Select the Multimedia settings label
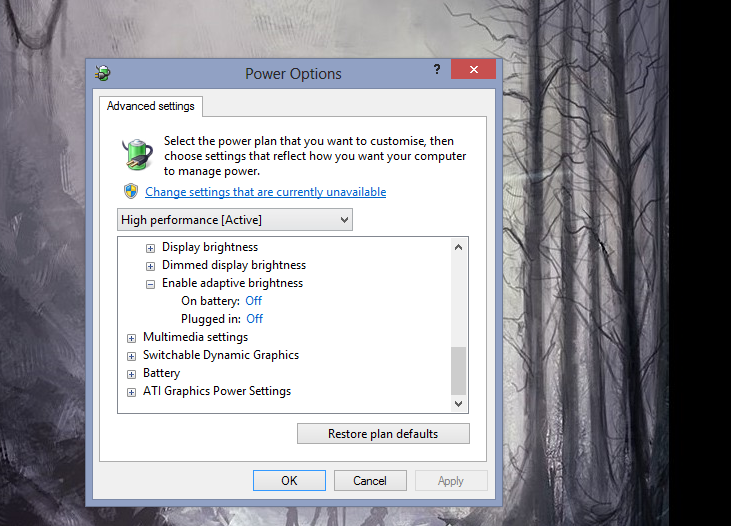The height and width of the screenshot is (526, 731). [x=195, y=337]
